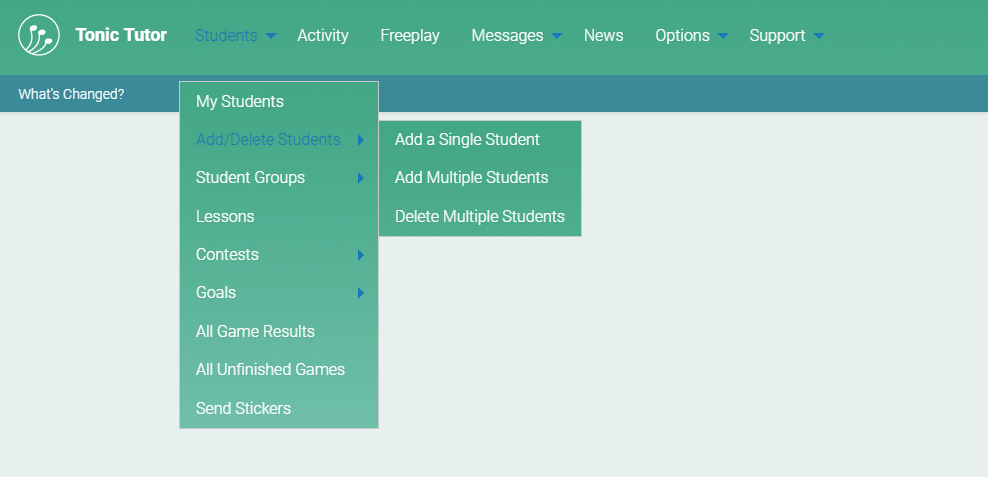
Task: Expand the Support menu arrow
Action: 819,37
